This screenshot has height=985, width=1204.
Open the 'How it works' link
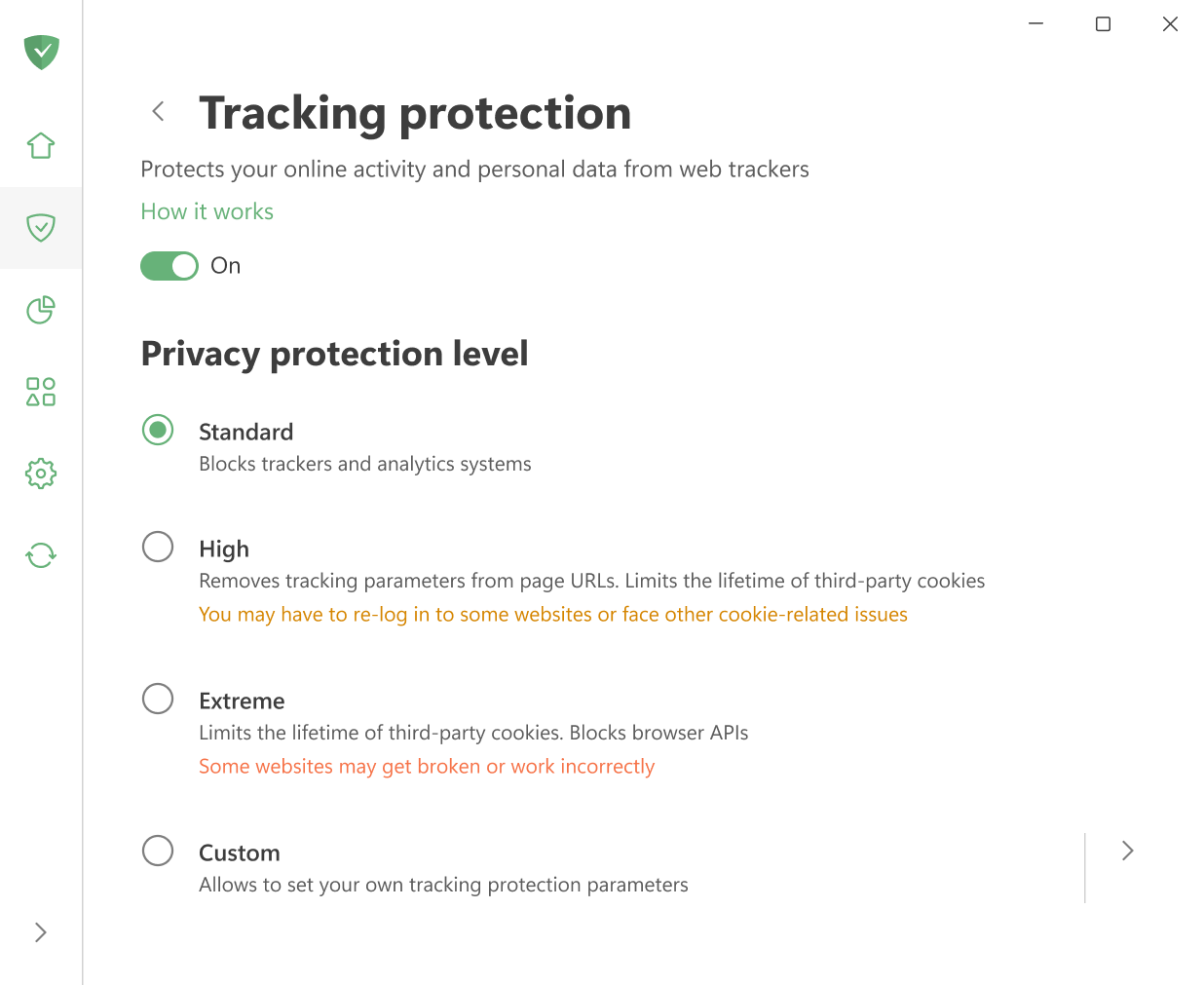click(x=207, y=211)
